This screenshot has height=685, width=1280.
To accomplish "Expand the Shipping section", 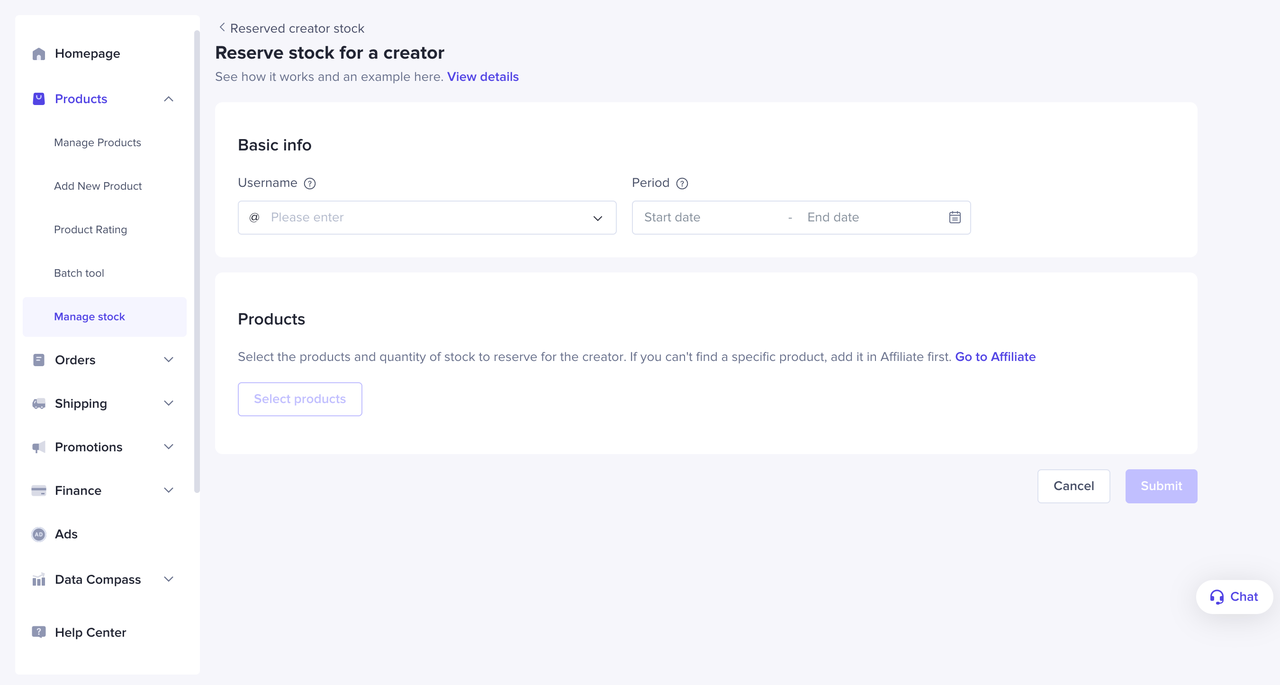I will pyautogui.click(x=168, y=404).
